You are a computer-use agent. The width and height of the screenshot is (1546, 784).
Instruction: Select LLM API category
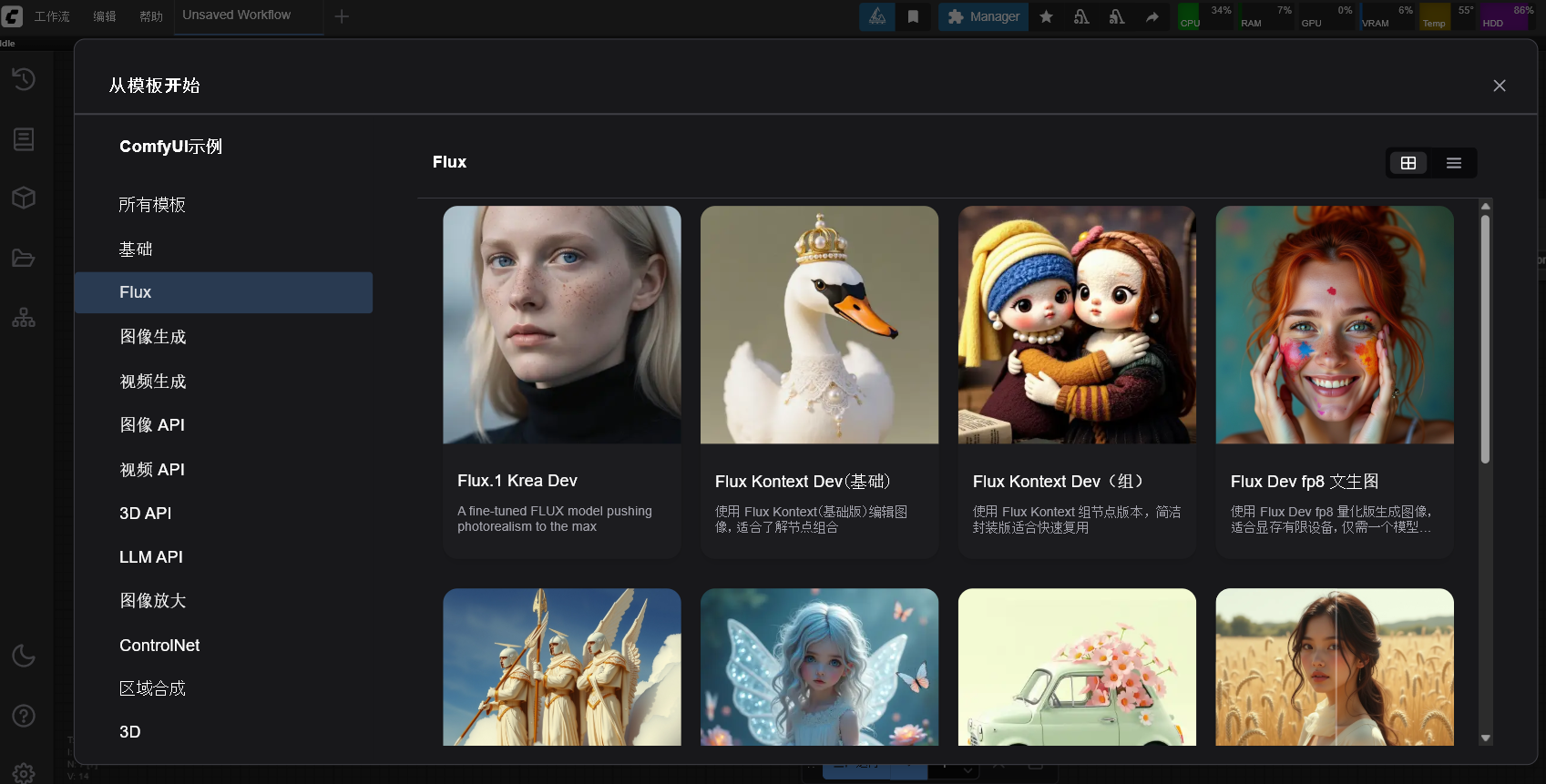pos(223,557)
